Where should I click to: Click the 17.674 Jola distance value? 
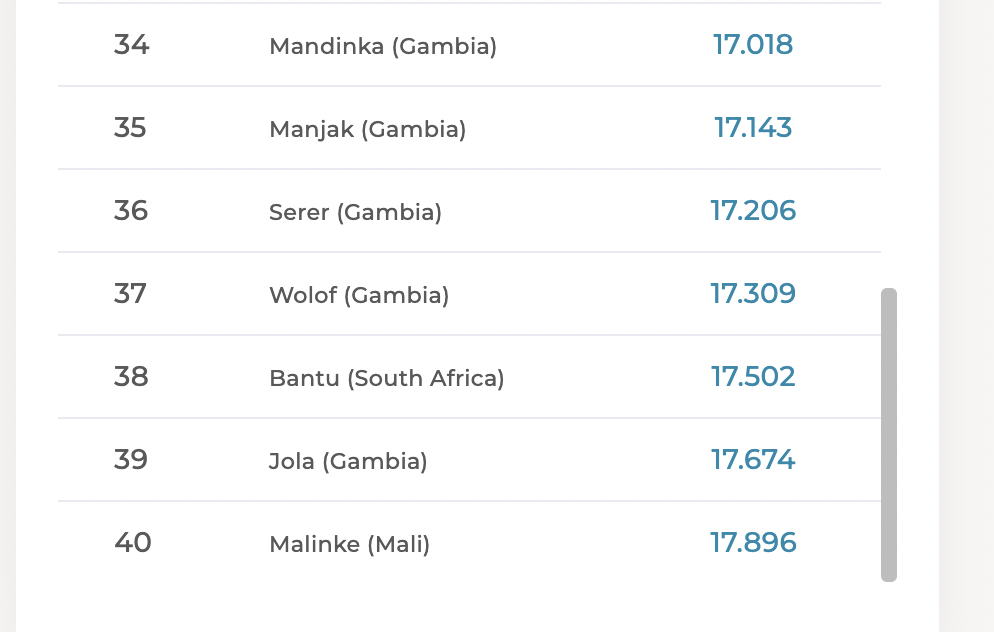[x=752, y=460]
